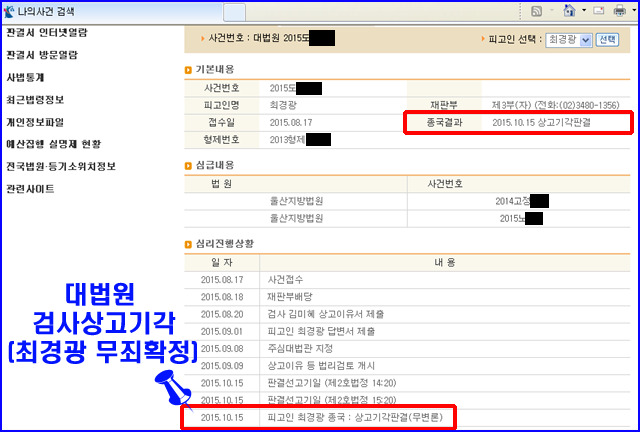This screenshot has width=640, height=432.
Task: Click the 주심대법관 지정 entry
Action: coord(300,348)
